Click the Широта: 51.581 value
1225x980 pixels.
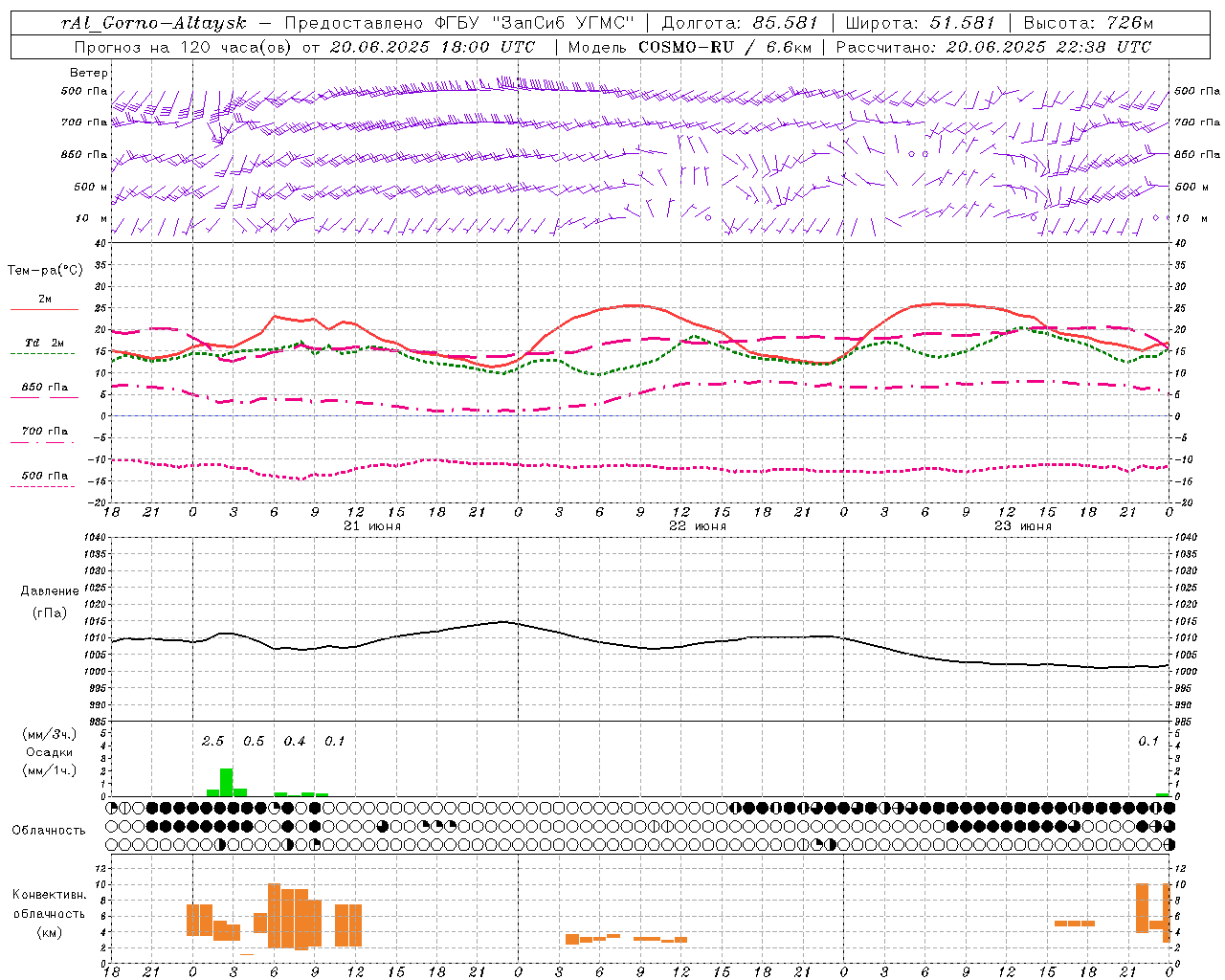921,23
